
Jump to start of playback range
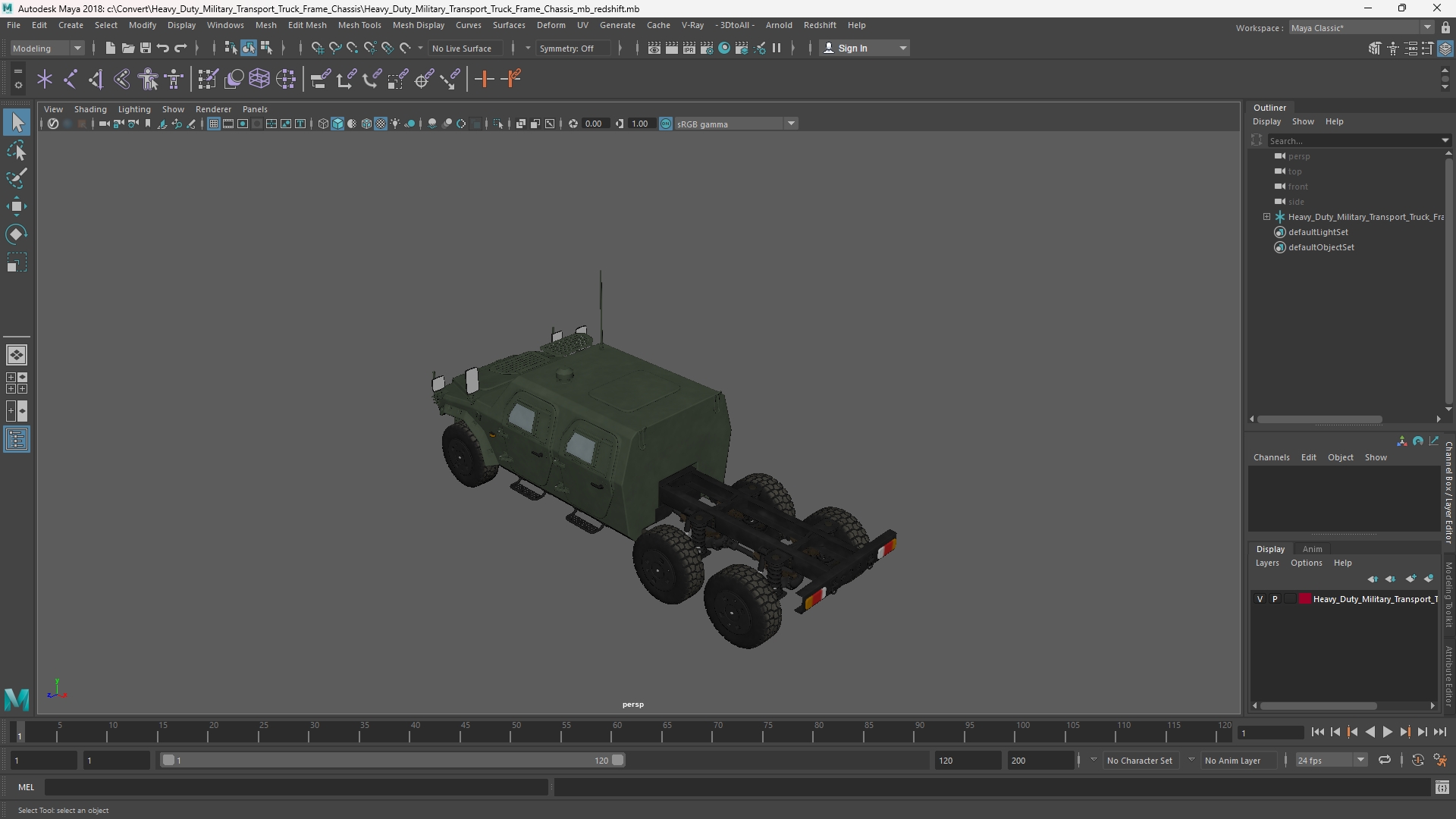click(x=1317, y=733)
